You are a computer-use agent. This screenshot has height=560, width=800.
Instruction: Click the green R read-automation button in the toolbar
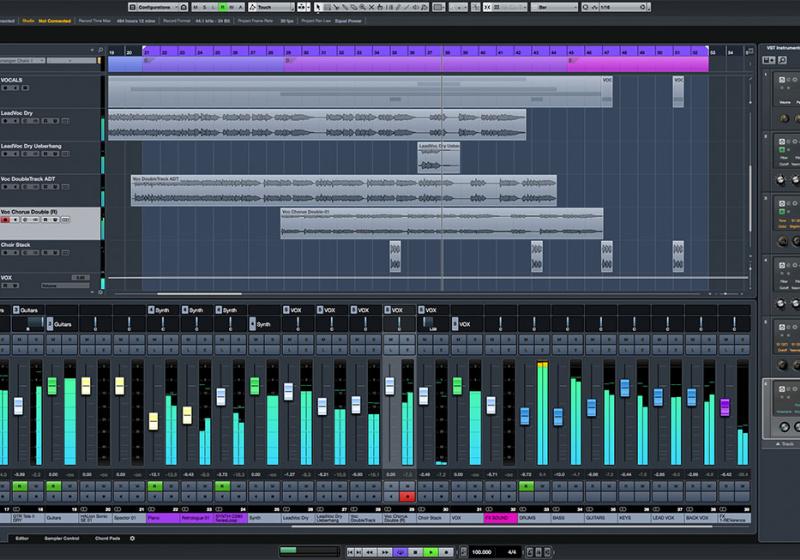click(x=223, y=7)
